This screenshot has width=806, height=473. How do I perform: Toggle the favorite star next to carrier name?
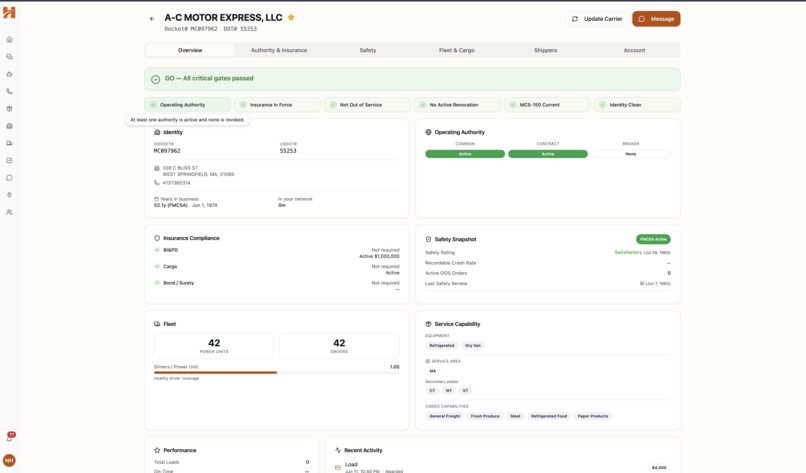[x=291, y=17]
